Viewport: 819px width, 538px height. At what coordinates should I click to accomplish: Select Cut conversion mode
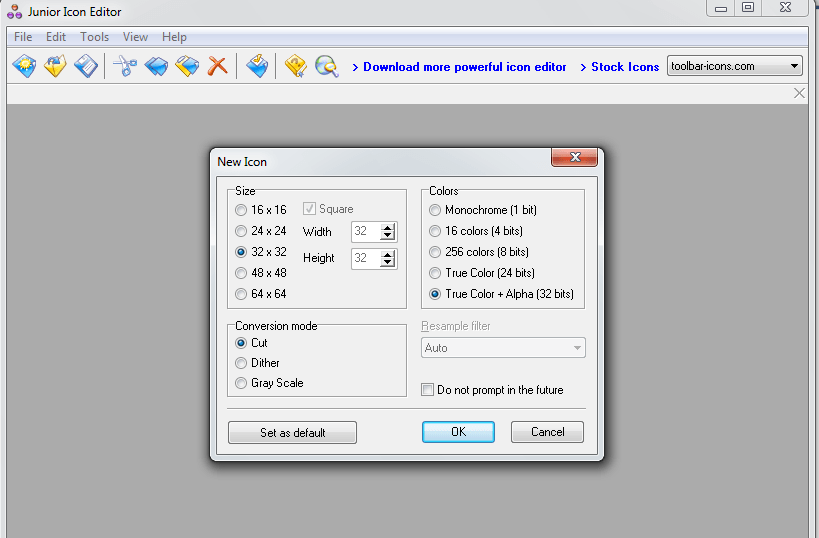pyautogui.click(x=251, y=343)
